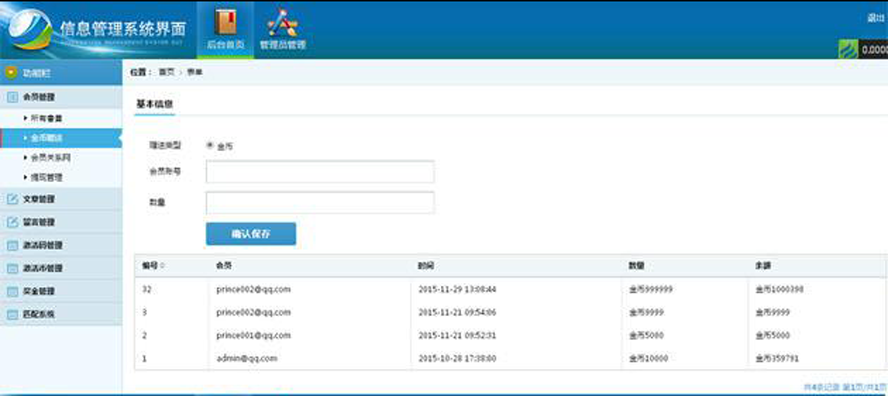888x396 pixels.
Task: Click the 金币10000 quantity cell
Action: [x=648, y=359]
